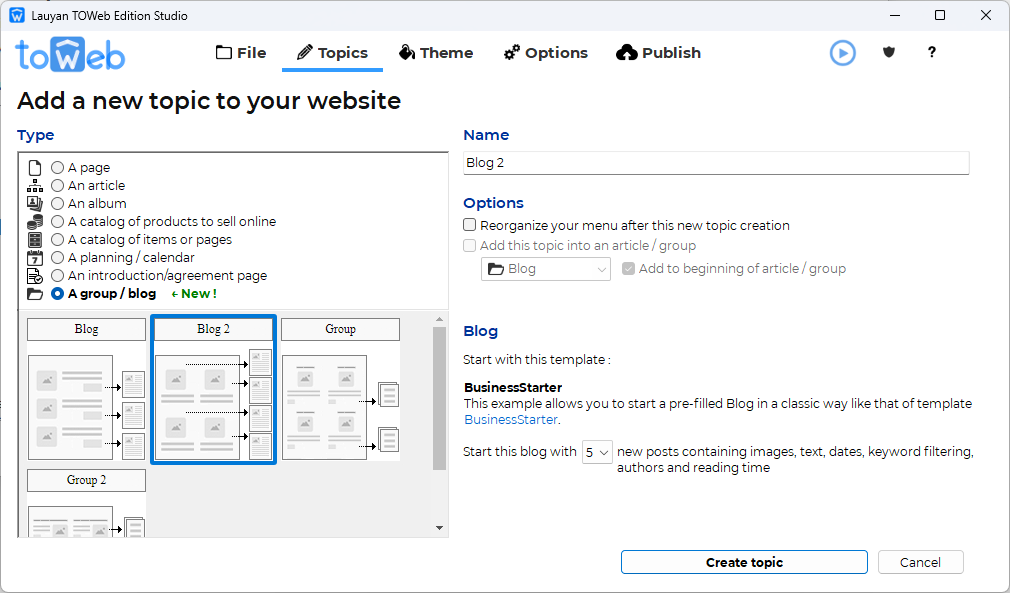Toggle add to beginning of article checkbox
This screenshot has height=593, width=1010.
pyautogui.click(x=628, y=268)
